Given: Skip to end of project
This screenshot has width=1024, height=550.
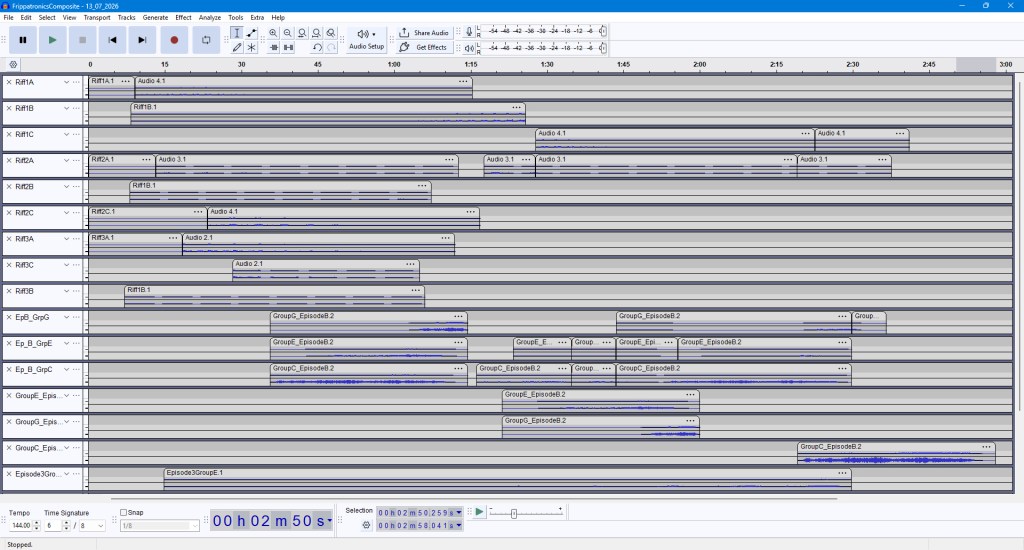Looking at the screenshot, I should click(142, 40).
